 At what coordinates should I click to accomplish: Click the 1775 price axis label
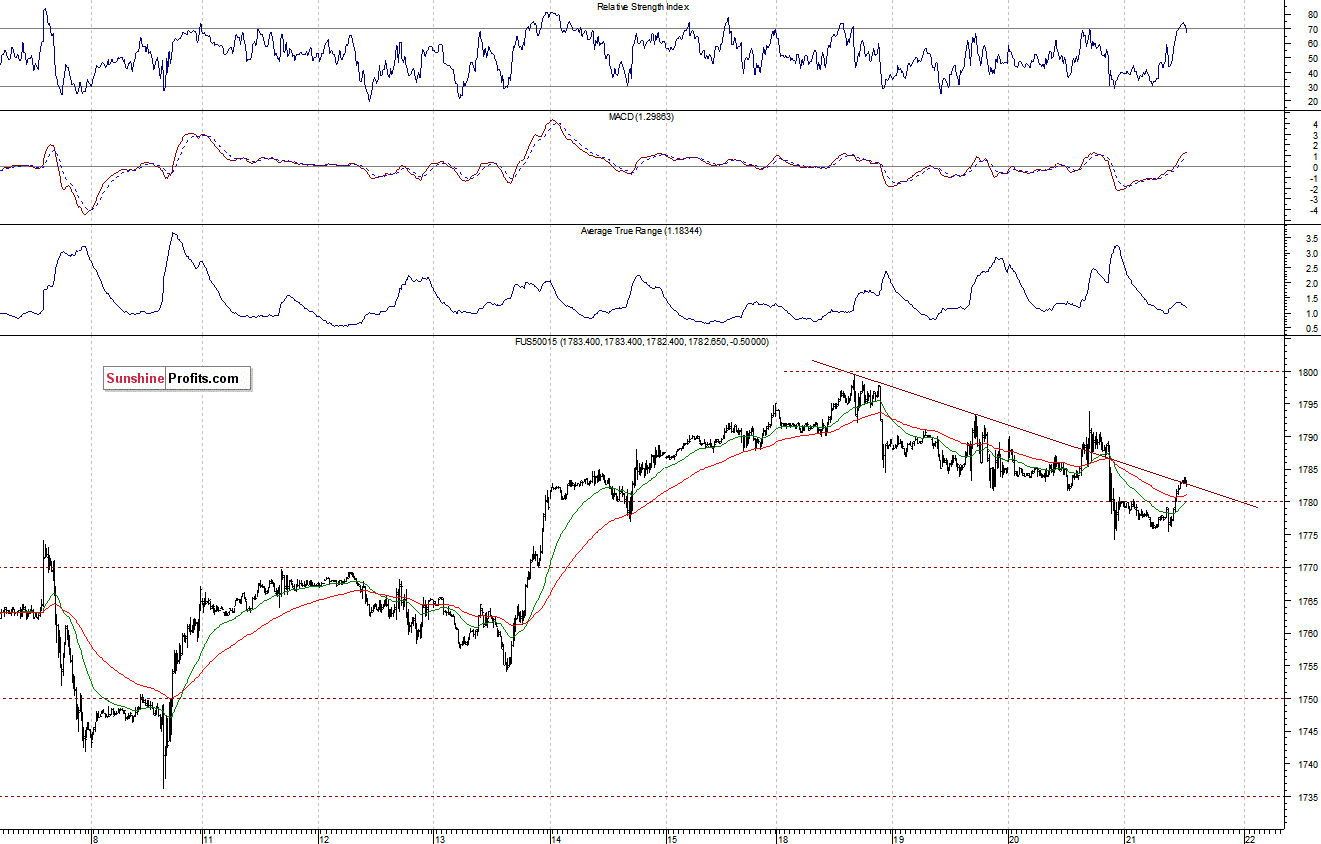1307,536
